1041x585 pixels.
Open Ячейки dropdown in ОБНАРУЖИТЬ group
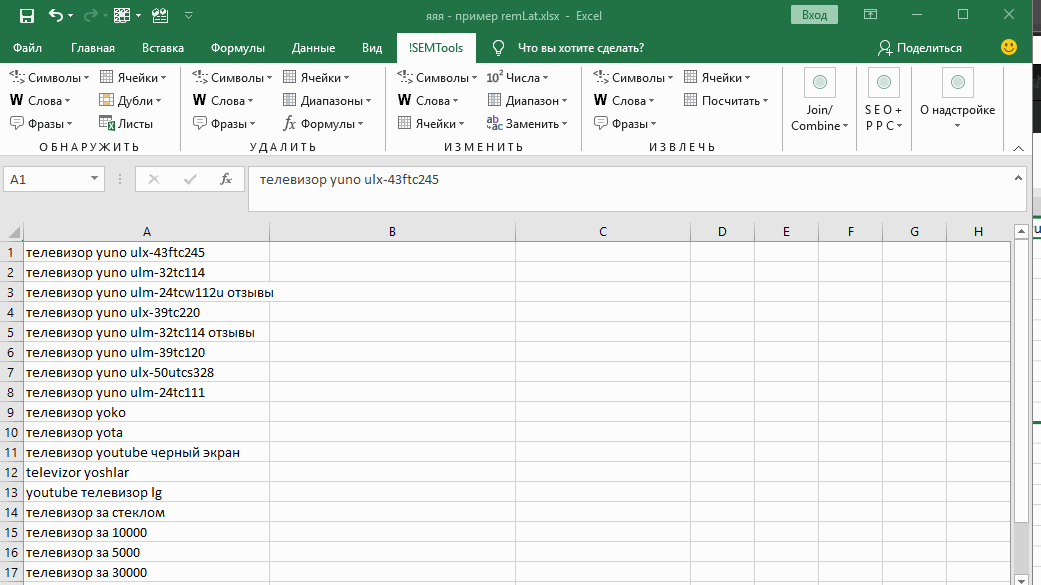point(133,78)
